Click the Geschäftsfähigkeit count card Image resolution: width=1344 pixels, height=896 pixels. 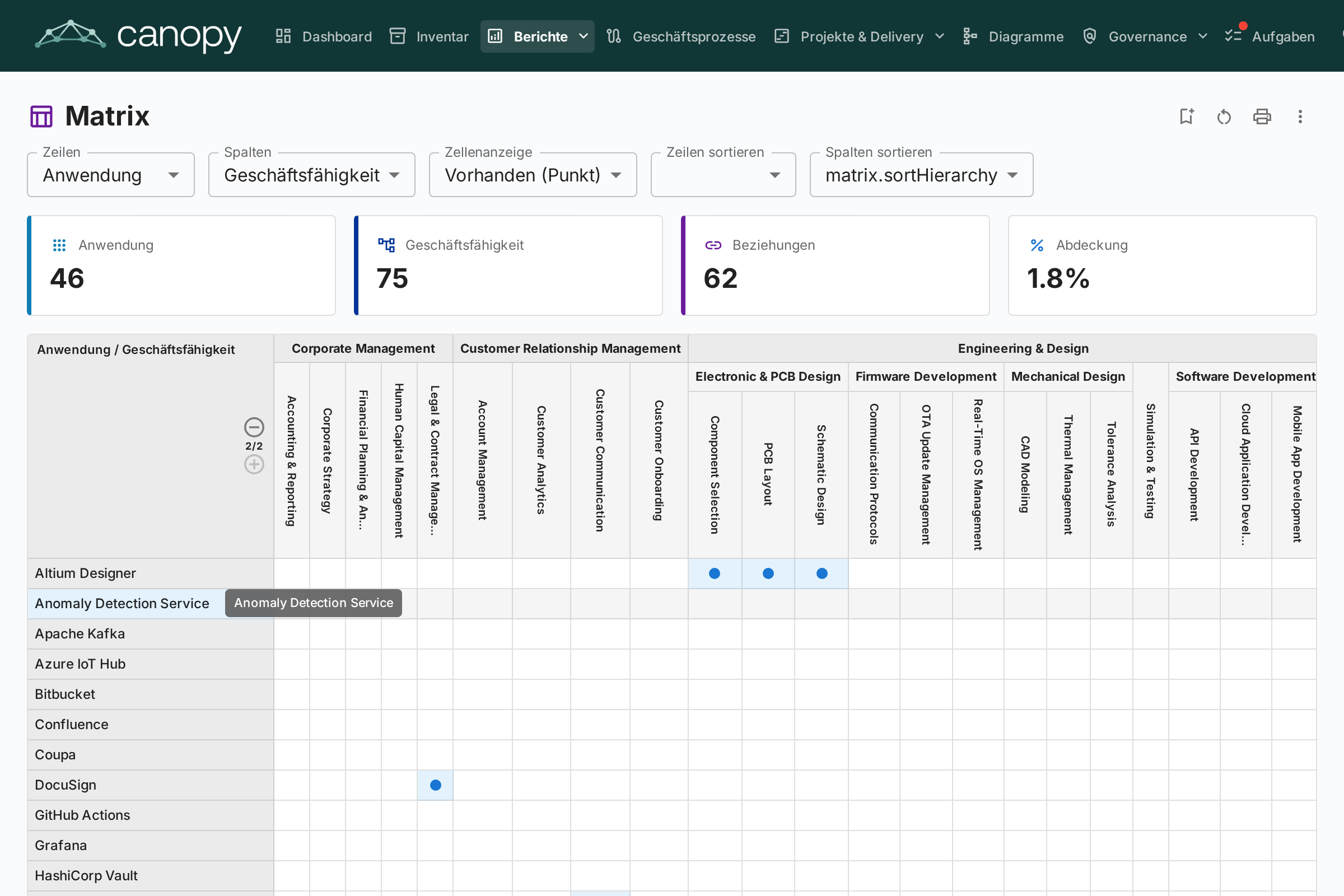[508, 265]
